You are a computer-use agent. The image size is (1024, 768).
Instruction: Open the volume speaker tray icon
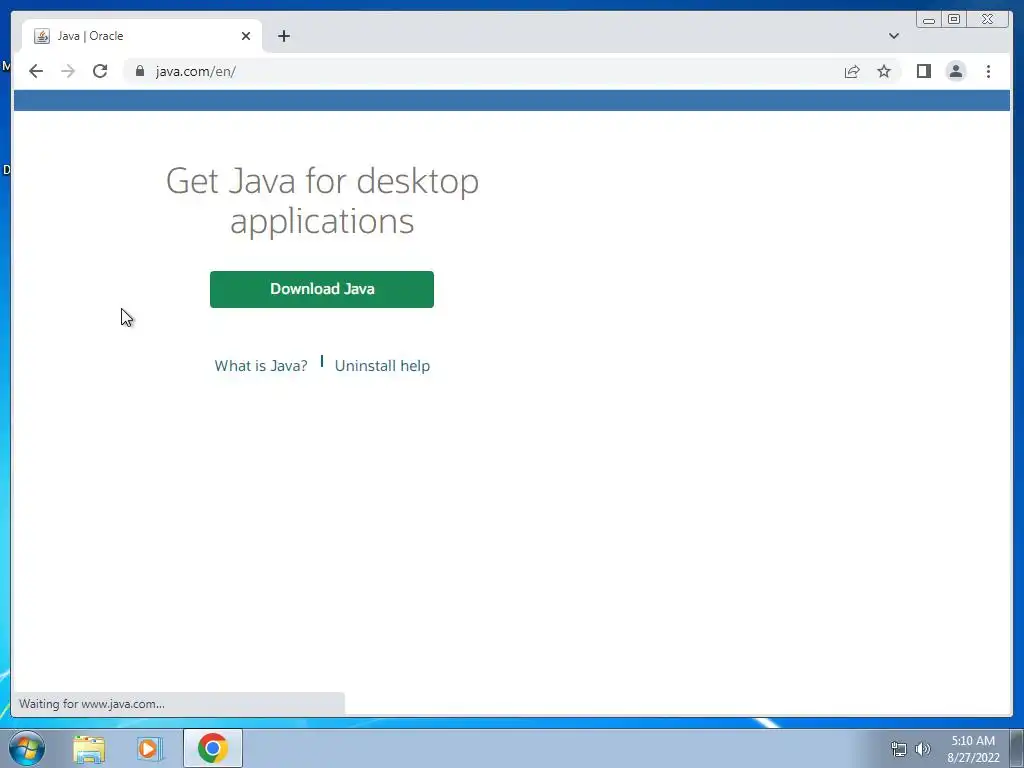pos(923,749)
